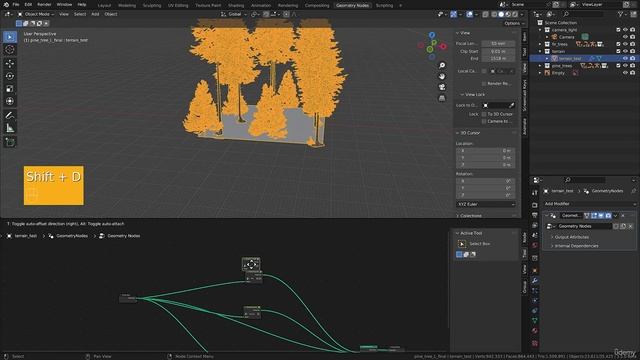The height and width of the screenshot is (360, 640).
Task: Toggle camera view with the camera icon
Action: coord(442,87)
